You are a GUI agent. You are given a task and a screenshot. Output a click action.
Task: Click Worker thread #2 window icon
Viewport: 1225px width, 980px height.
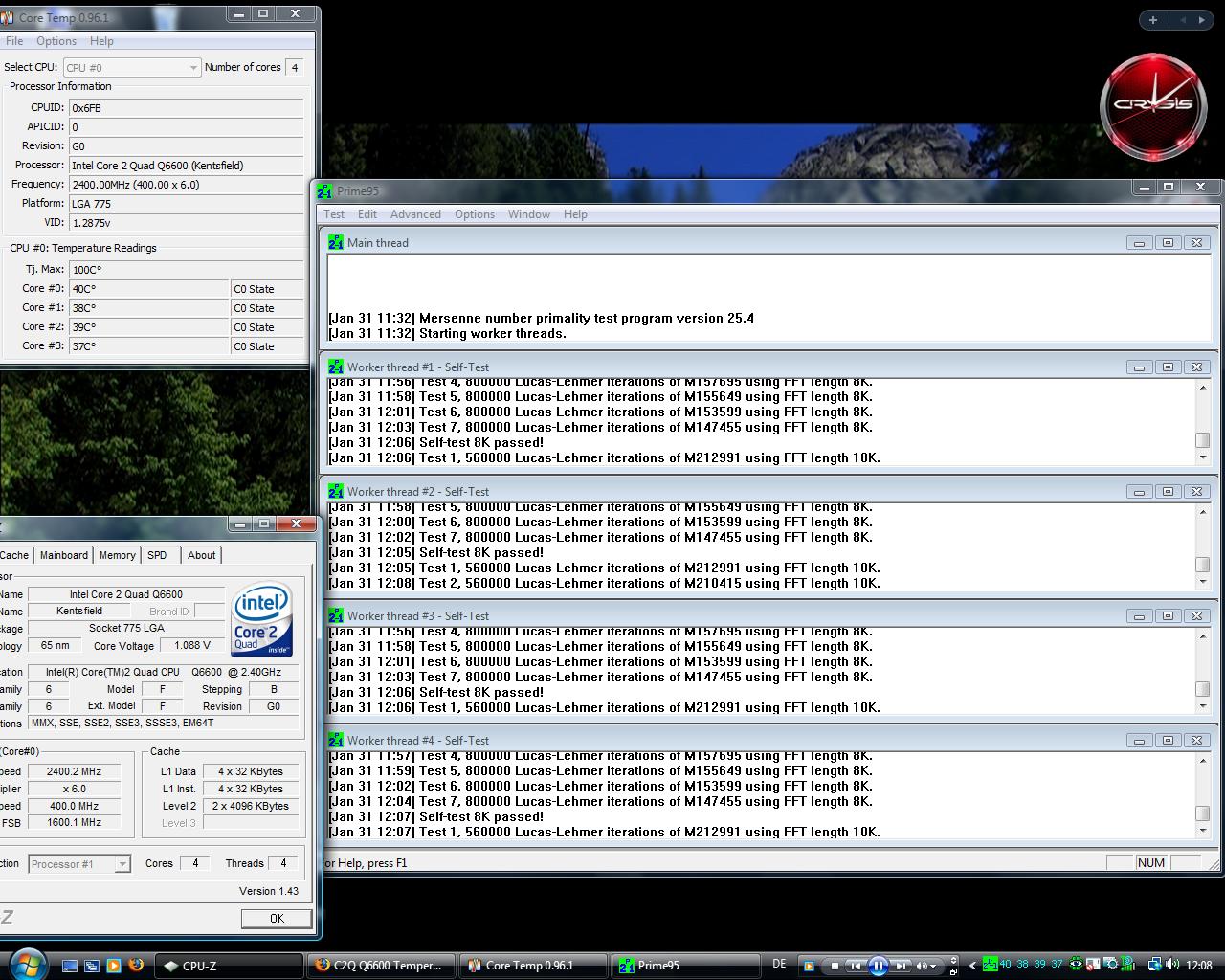click(x=335, y=491)
